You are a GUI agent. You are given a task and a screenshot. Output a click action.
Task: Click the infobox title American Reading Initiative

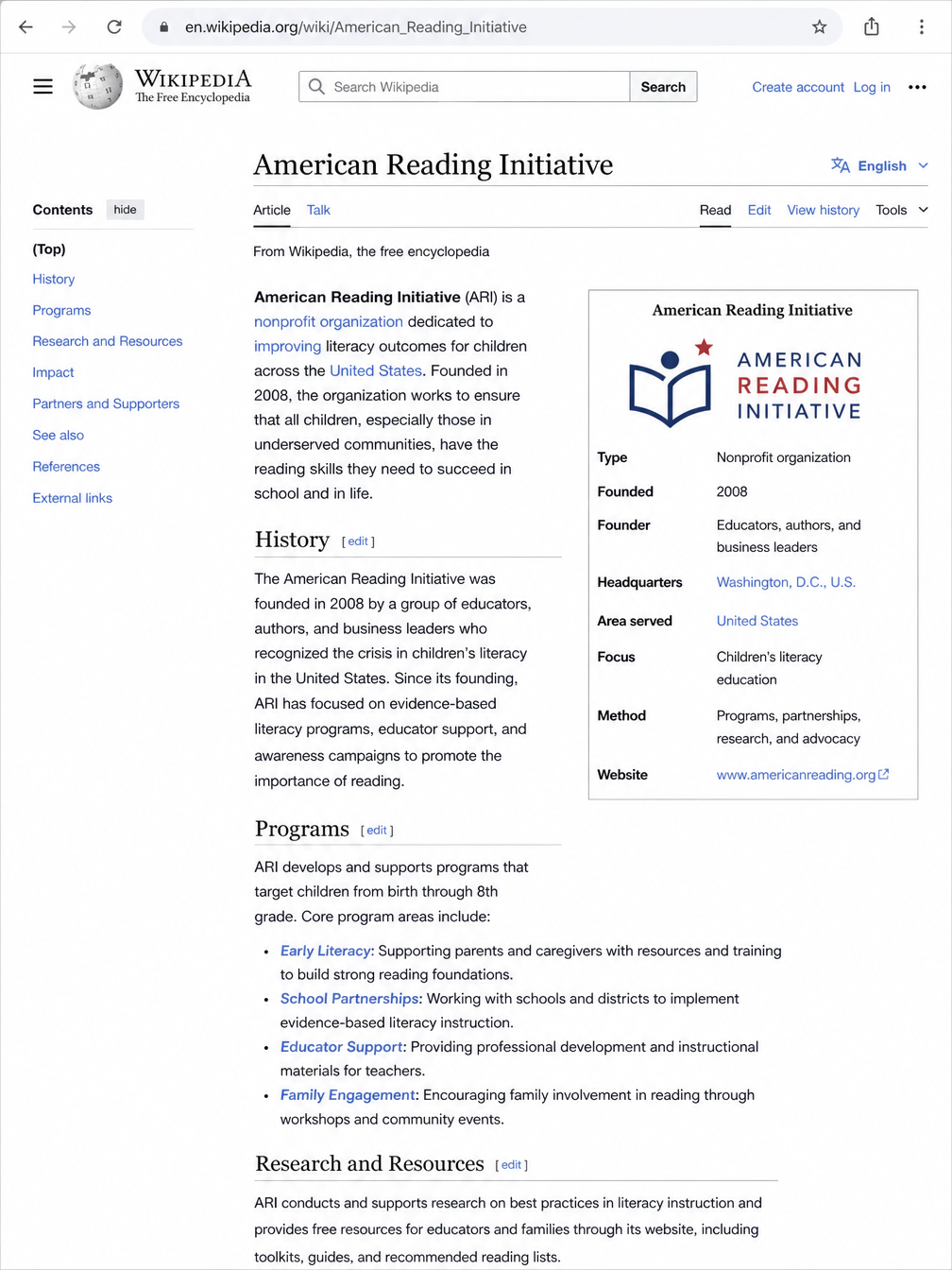753,310
